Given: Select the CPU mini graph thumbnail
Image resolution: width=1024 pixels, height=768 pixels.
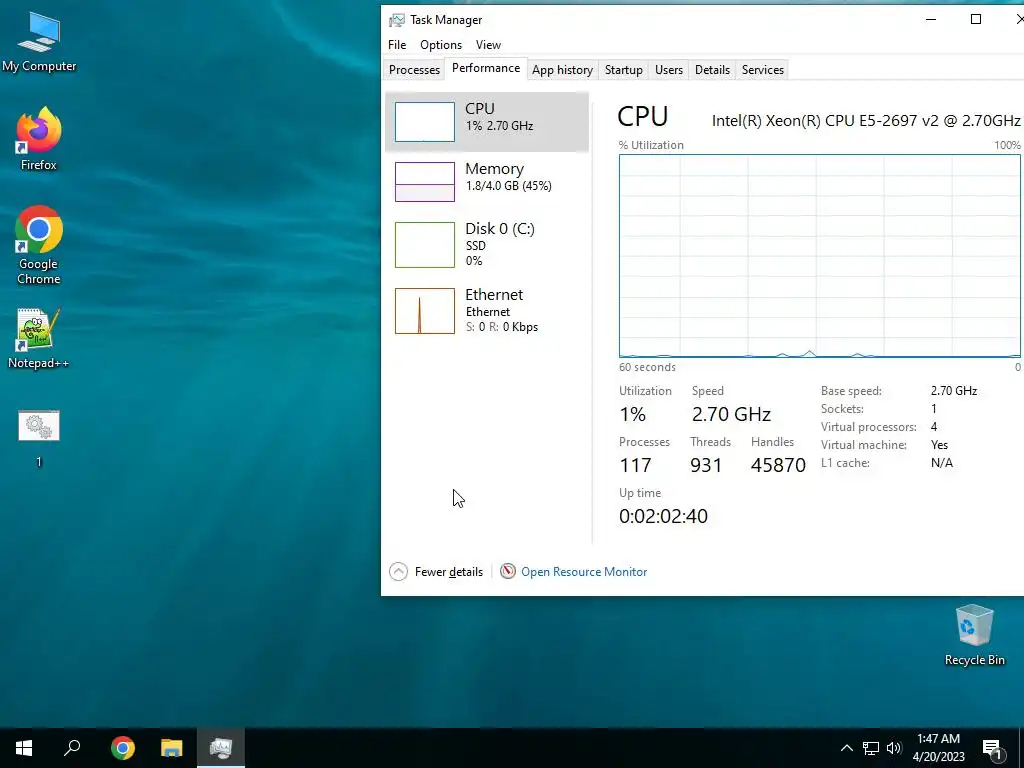Looking at the screenshot, I should pyautogui.click(x=424, y=121).
